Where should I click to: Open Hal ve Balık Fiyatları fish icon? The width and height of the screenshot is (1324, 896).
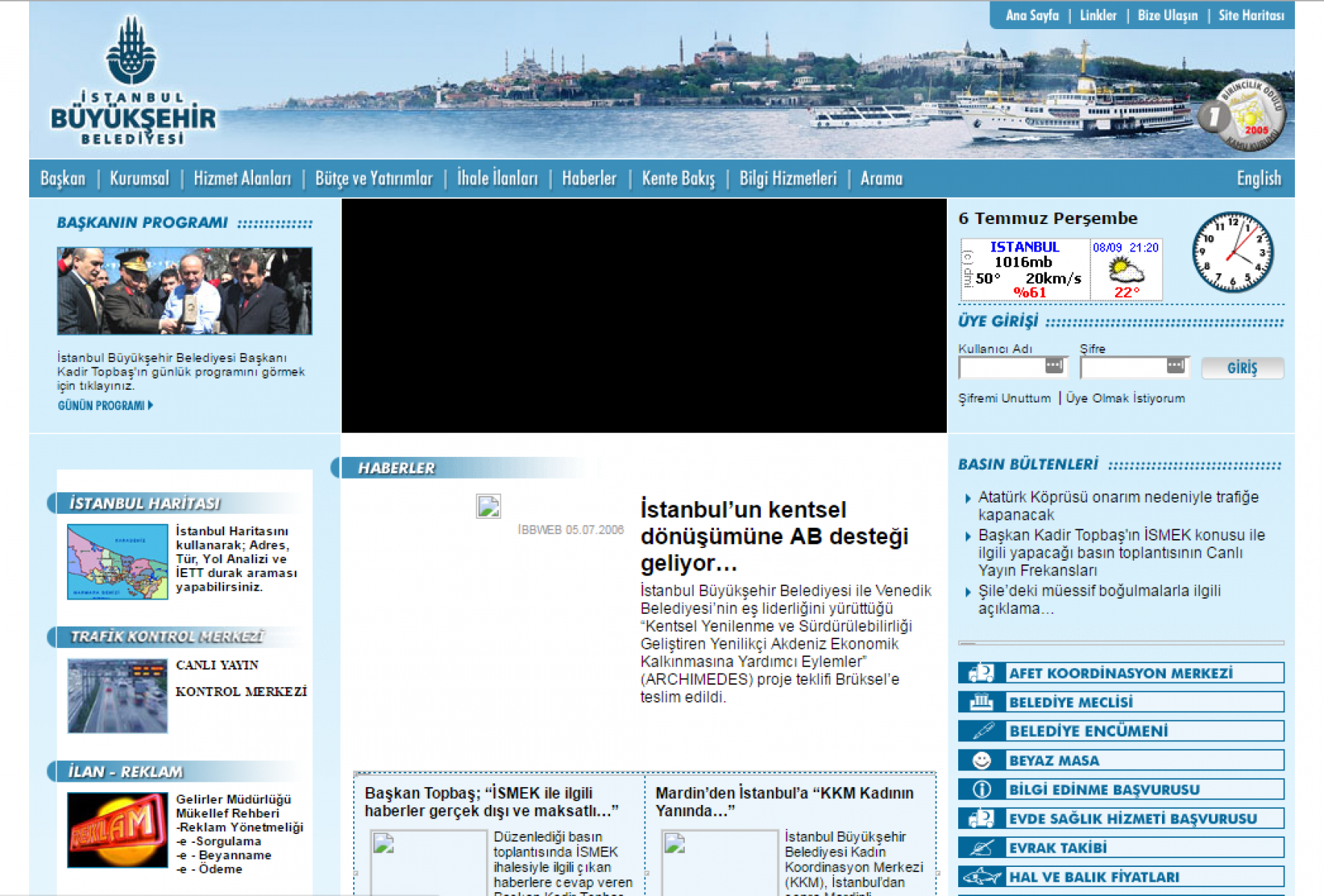[981, 877]
